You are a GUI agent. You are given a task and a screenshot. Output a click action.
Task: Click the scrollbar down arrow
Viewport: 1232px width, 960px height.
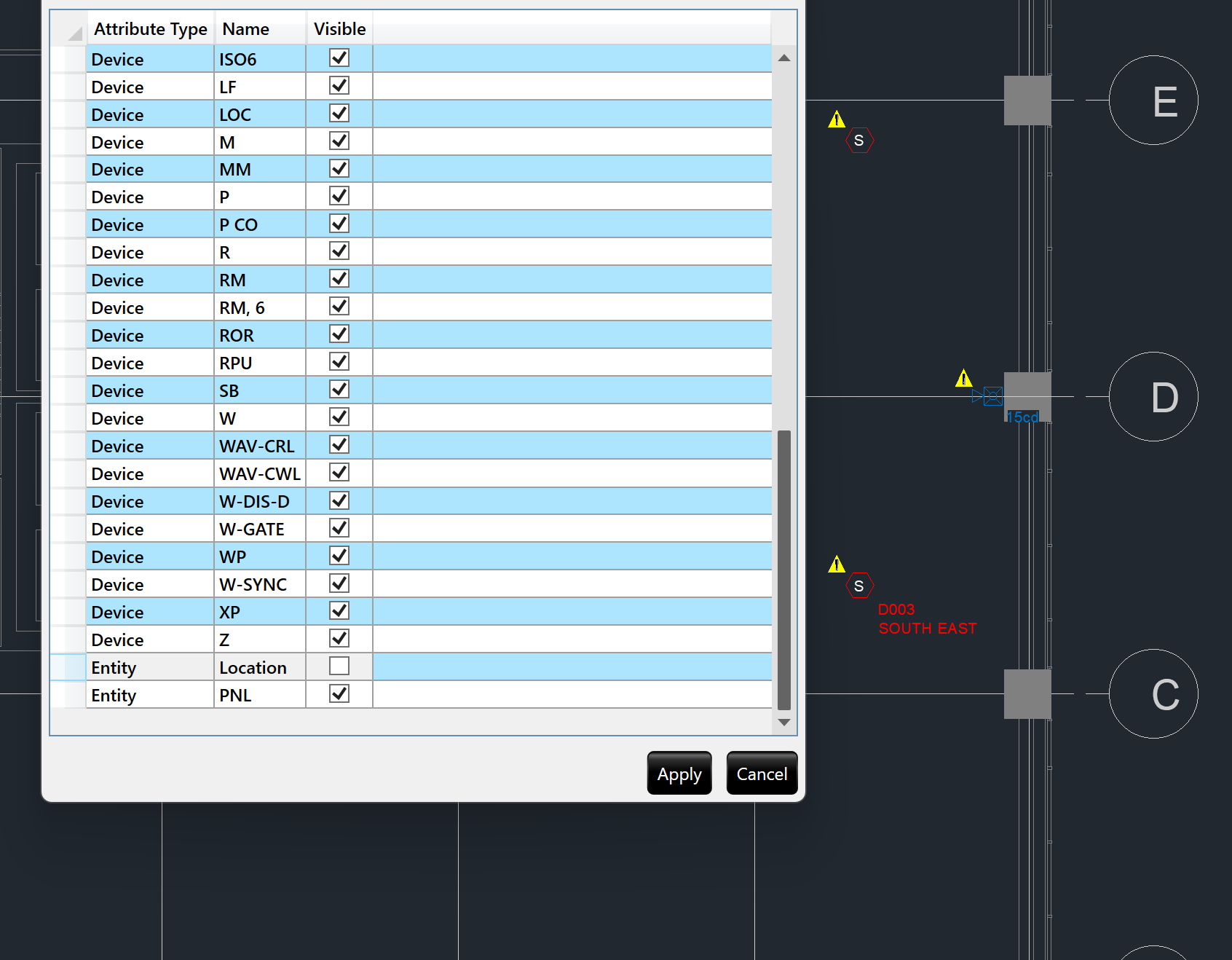[x=784, y=722]
